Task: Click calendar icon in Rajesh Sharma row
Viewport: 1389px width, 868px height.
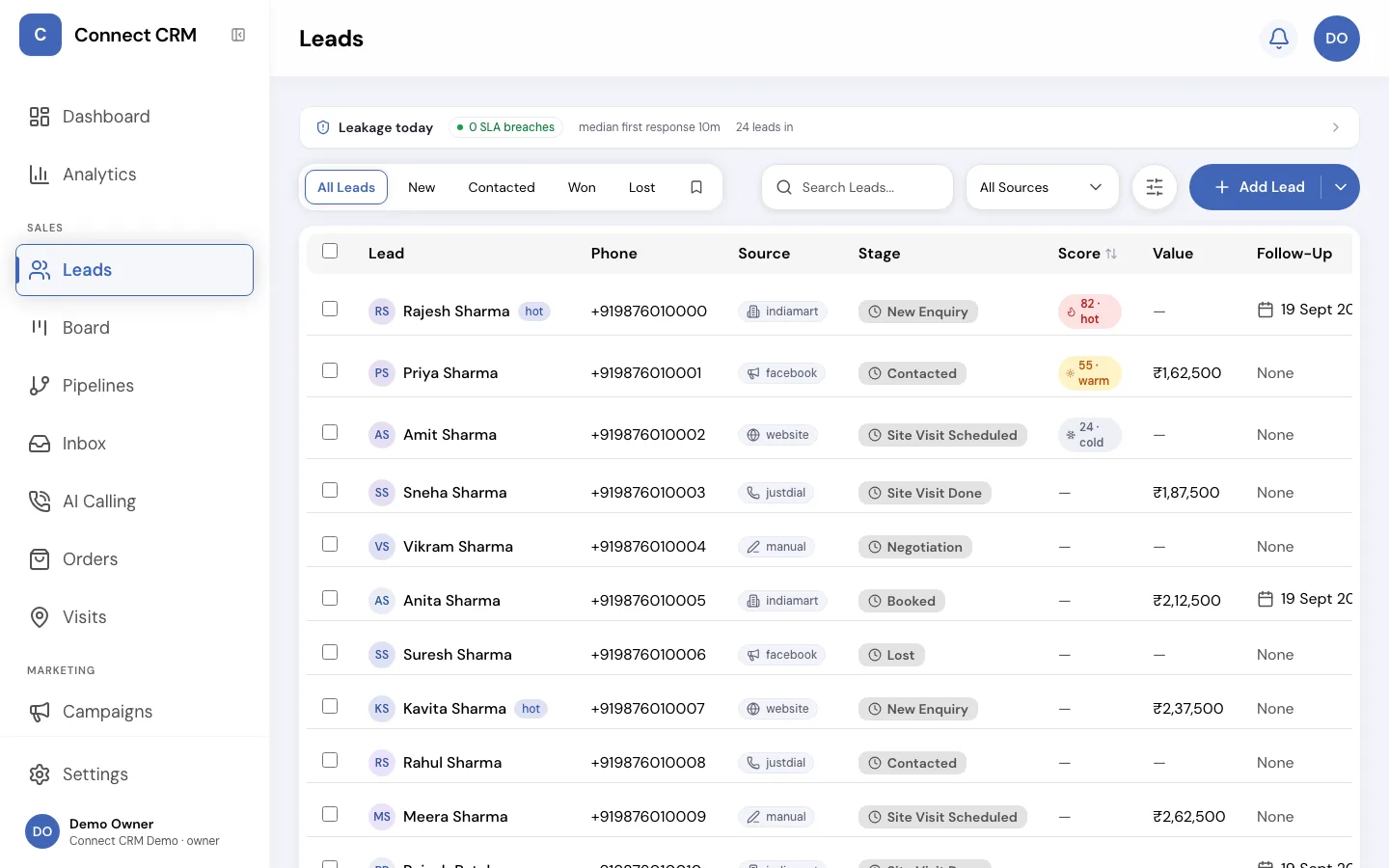Action: click(x=1266, y=310)
